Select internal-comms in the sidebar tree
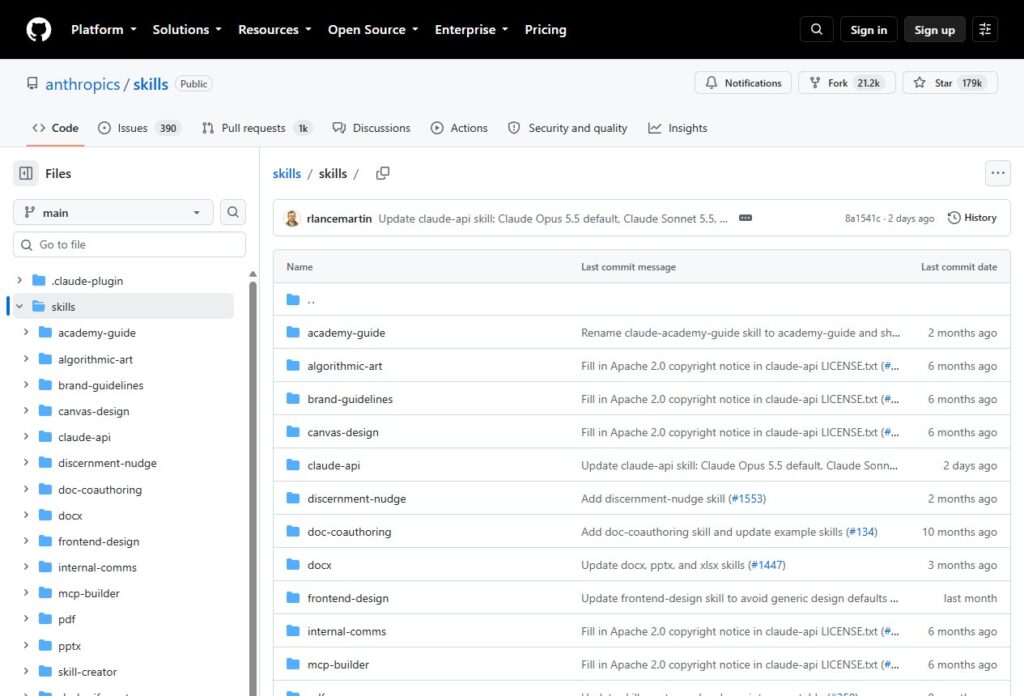1024x696 pixels. [x=97, y=567]
